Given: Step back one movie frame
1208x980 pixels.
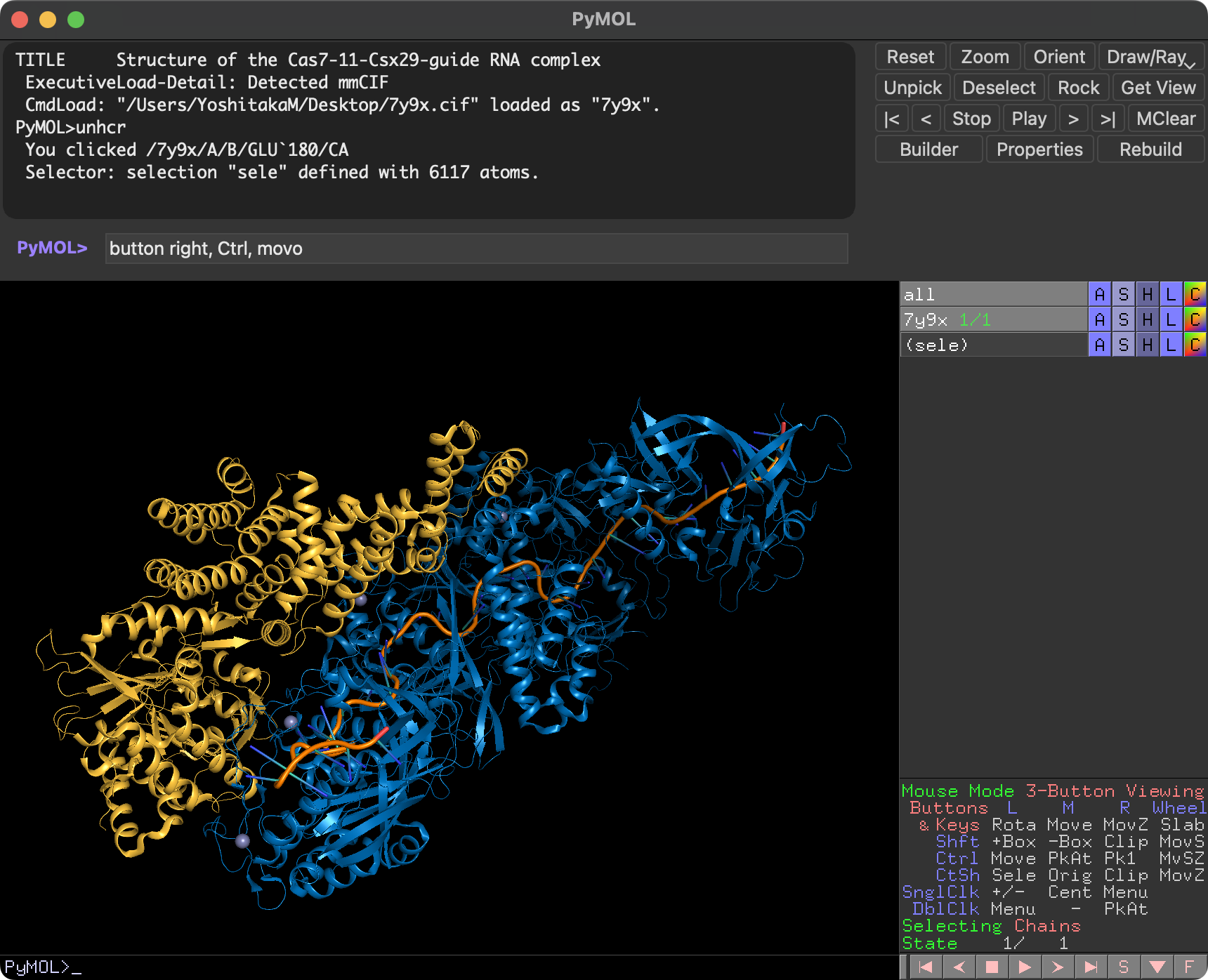Looking at the screenshot, I should tap(959, 967).
